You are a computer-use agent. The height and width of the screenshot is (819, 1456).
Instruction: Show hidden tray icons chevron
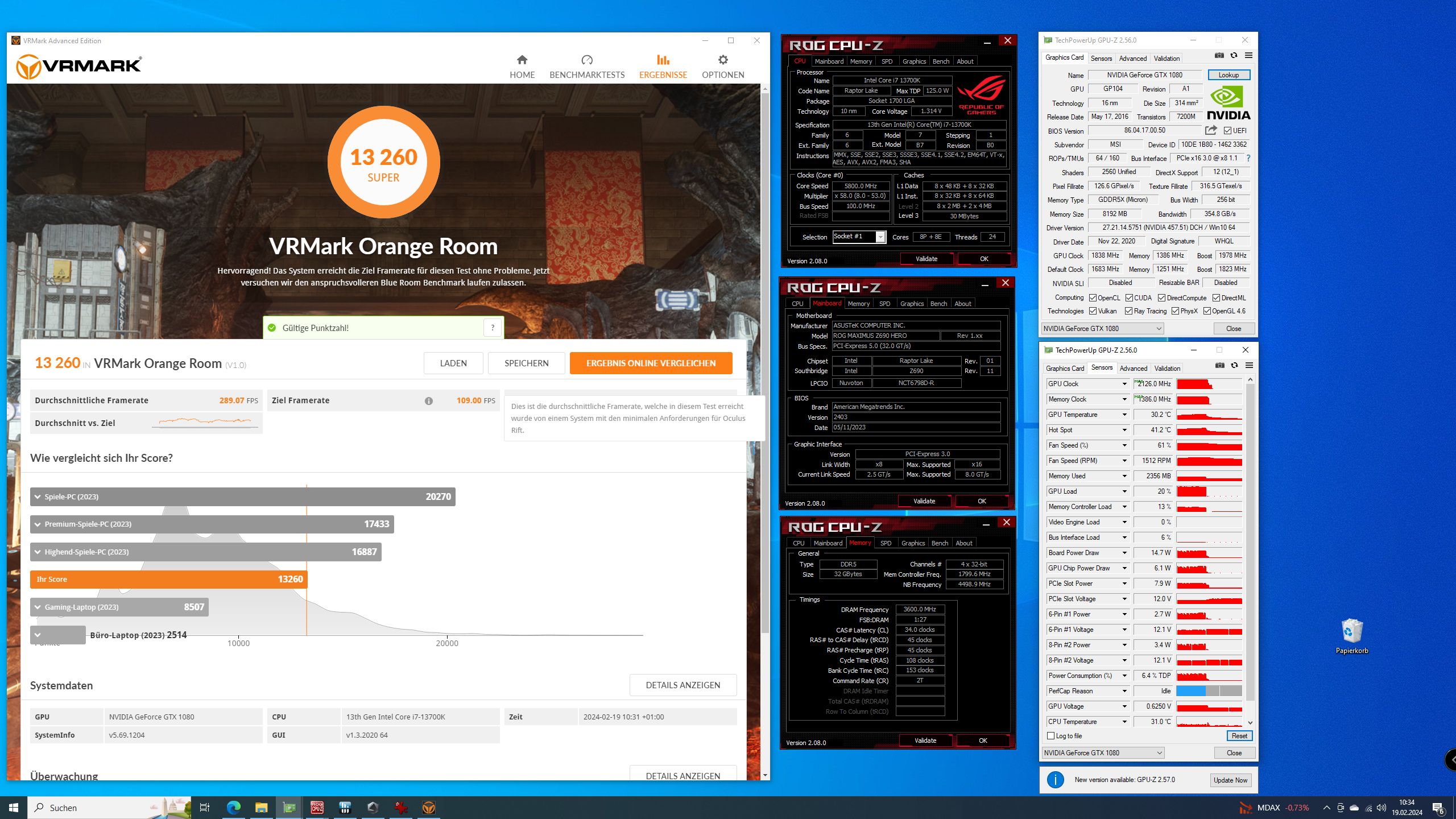click(x=1326, y=808)
